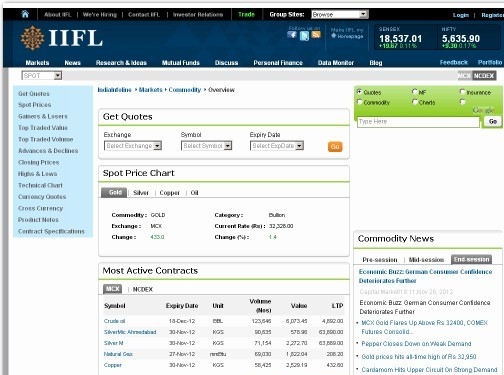
Task: Click the IIFL logo
Action: pos(62,38)
